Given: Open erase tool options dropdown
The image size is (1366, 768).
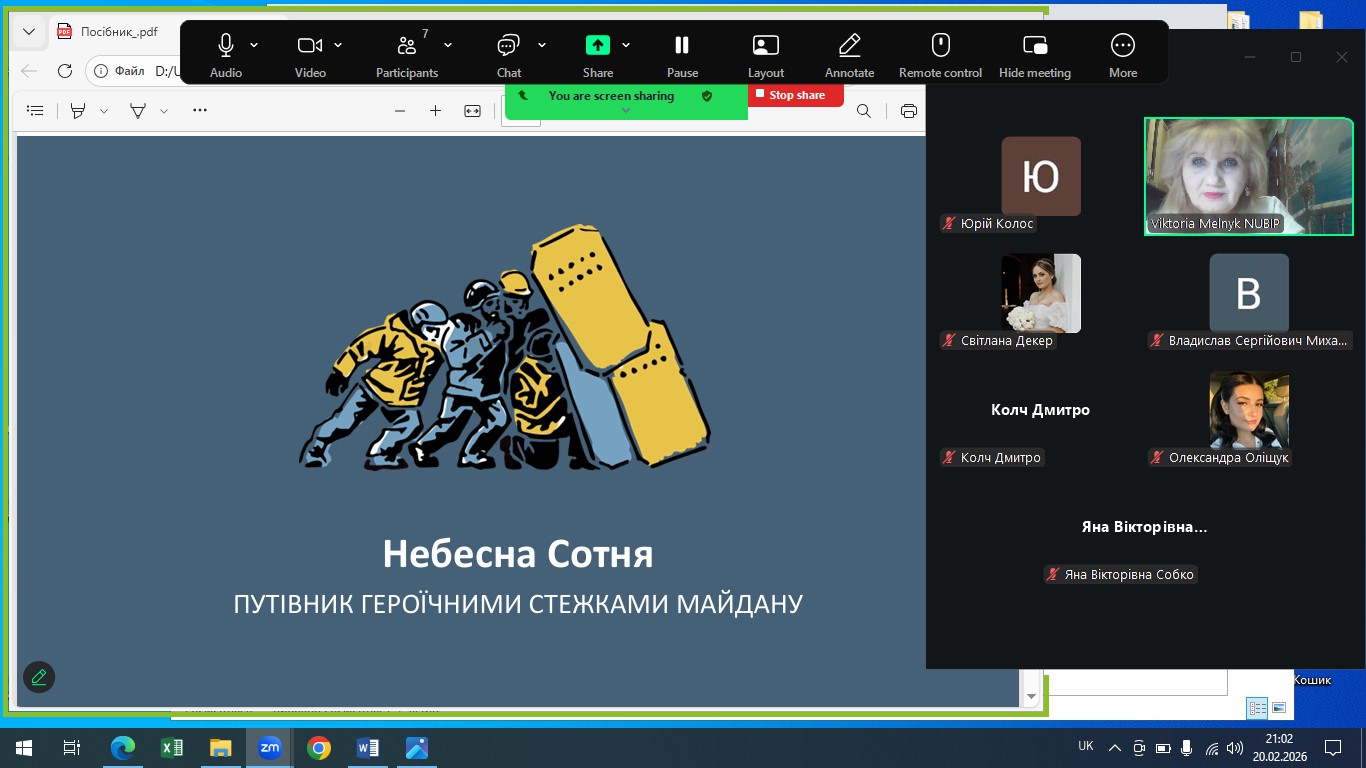Looking at the screenshot, I should pyautogui.click(x=164, y=111).
